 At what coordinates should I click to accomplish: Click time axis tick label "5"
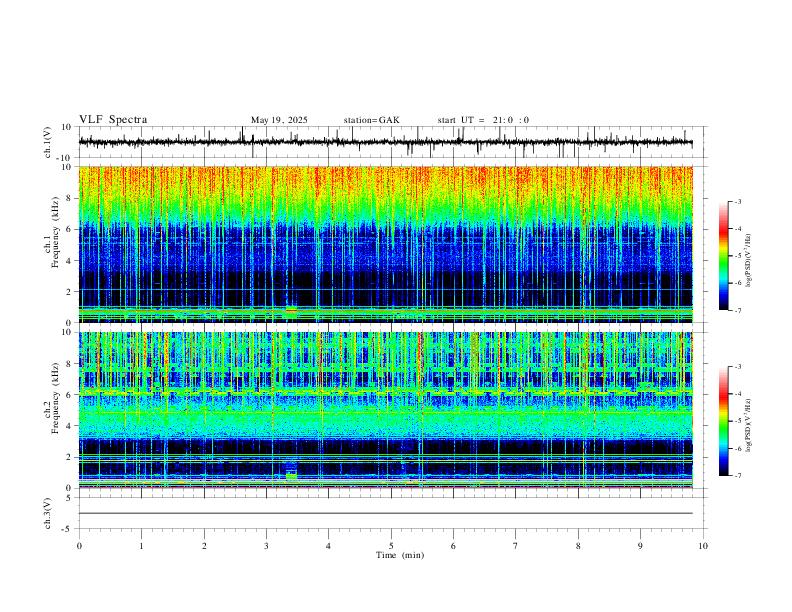pyautogui.click(x=391, y=546)
